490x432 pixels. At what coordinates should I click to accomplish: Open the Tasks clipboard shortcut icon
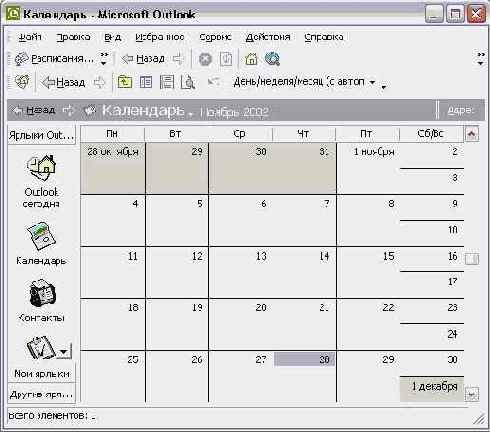(x=41, y=347)
